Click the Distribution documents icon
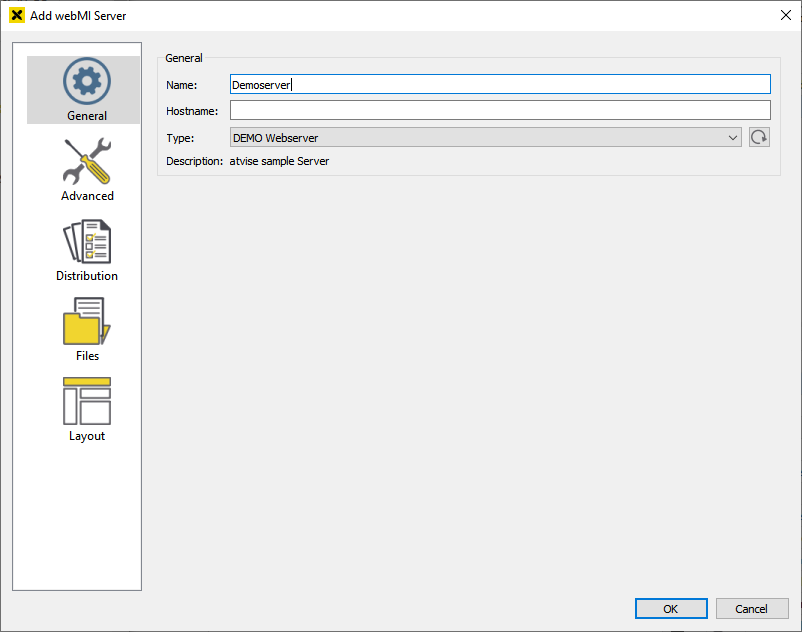This screenshot has height=632, width=802. [x=86, y=242]
